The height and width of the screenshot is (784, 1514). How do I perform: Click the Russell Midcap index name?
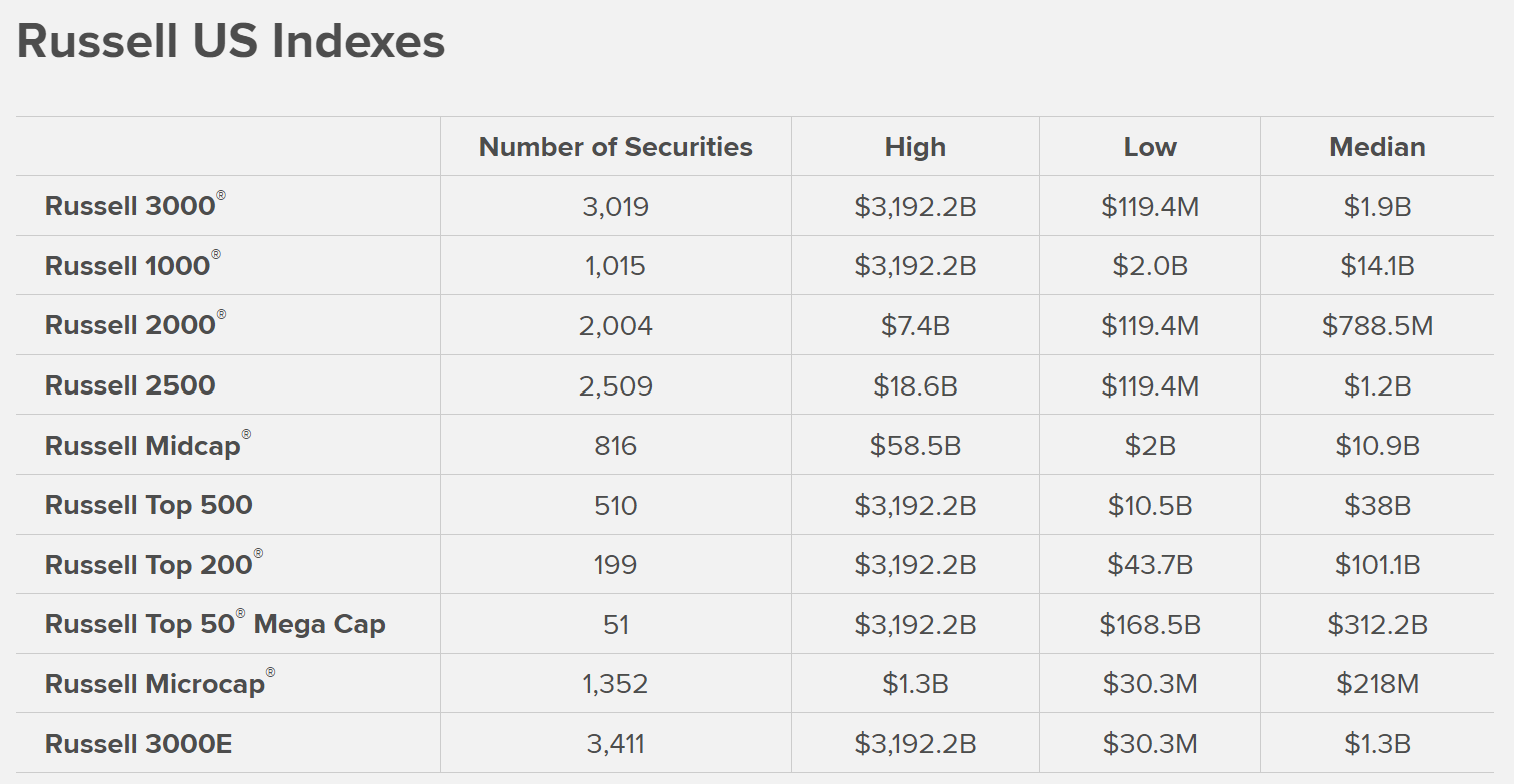pyautogui.click(x=148, y=445)
